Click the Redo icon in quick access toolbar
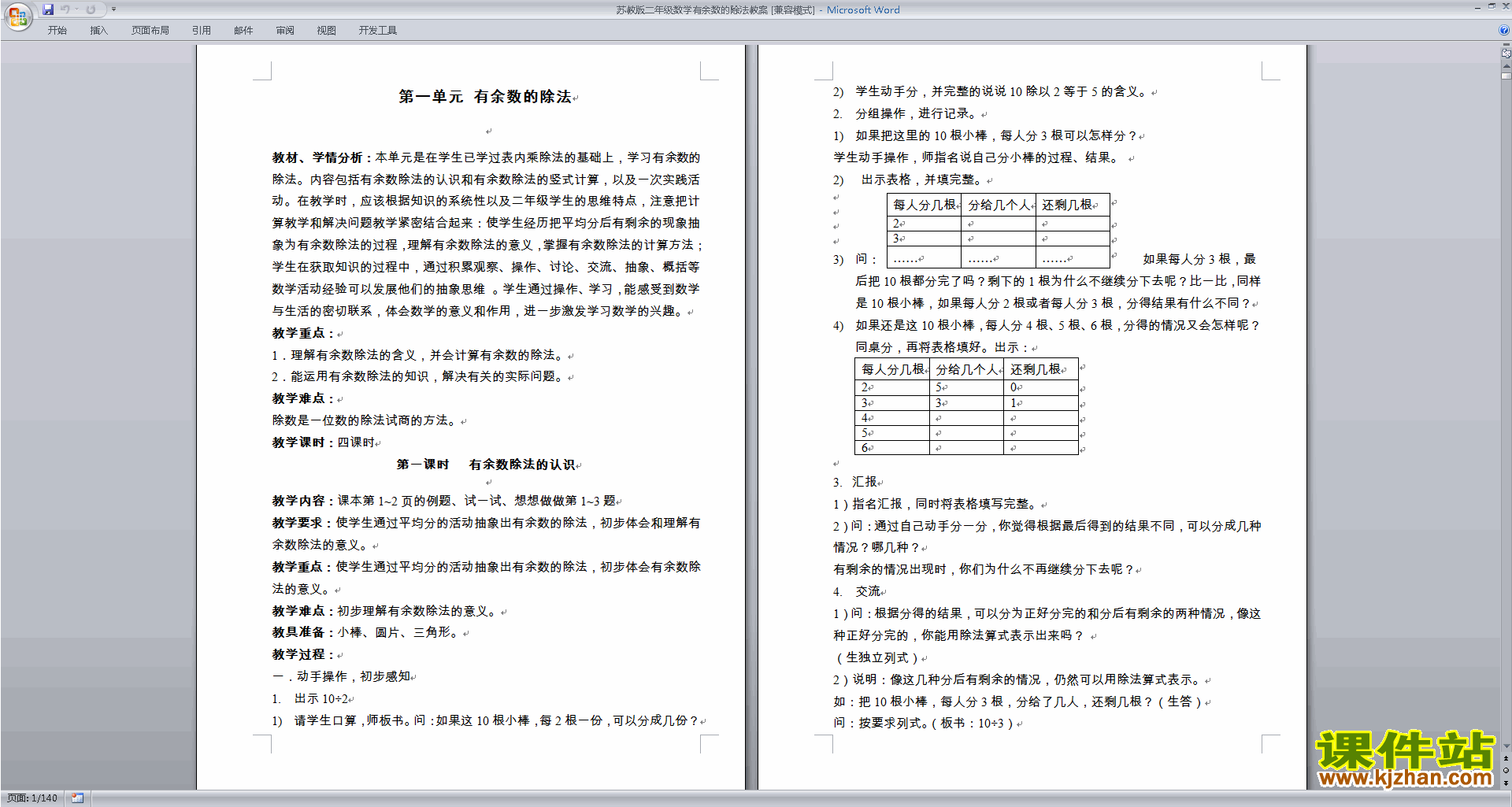 click(91, 9)
